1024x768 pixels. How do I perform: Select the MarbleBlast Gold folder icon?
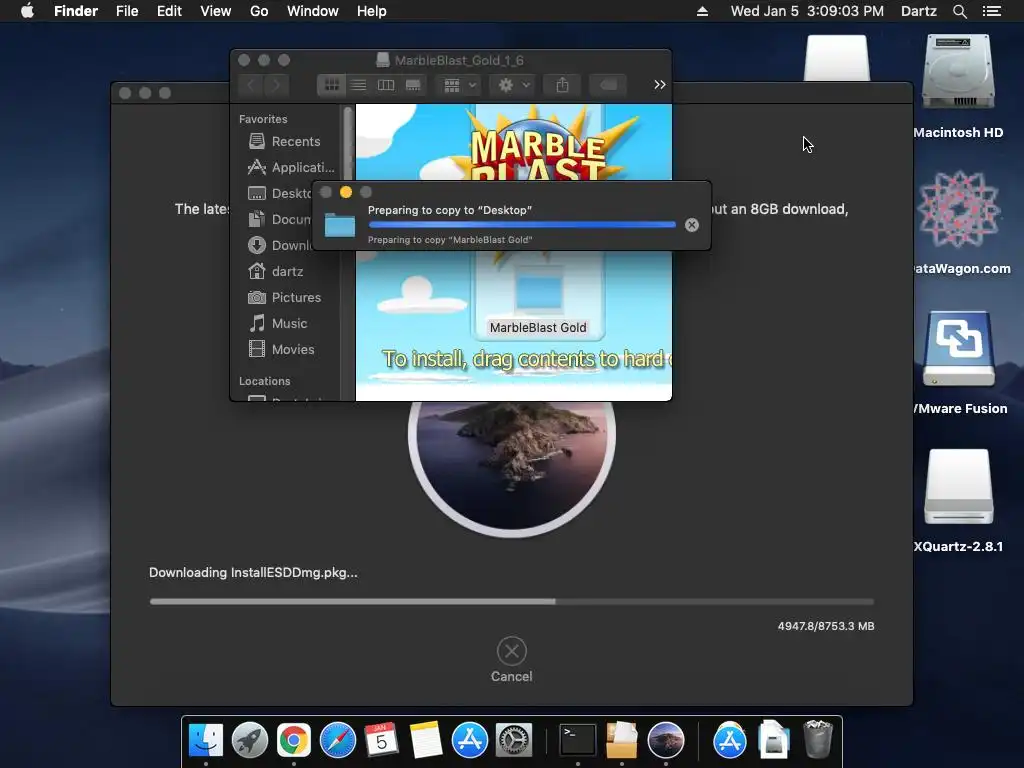(538, 291)
